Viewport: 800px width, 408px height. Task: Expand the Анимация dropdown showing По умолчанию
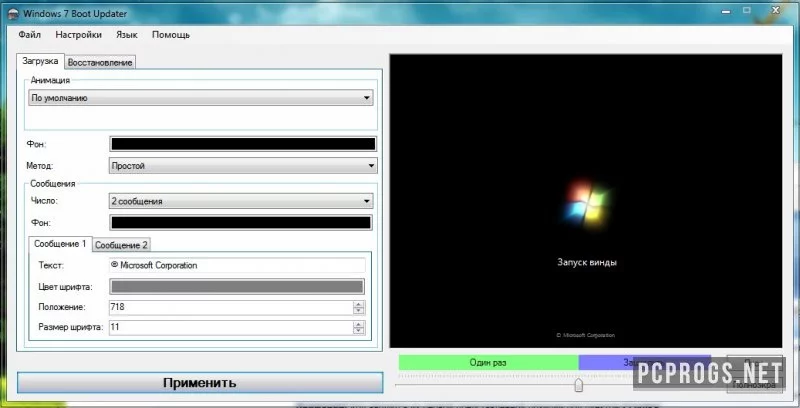tap(201, 98)
